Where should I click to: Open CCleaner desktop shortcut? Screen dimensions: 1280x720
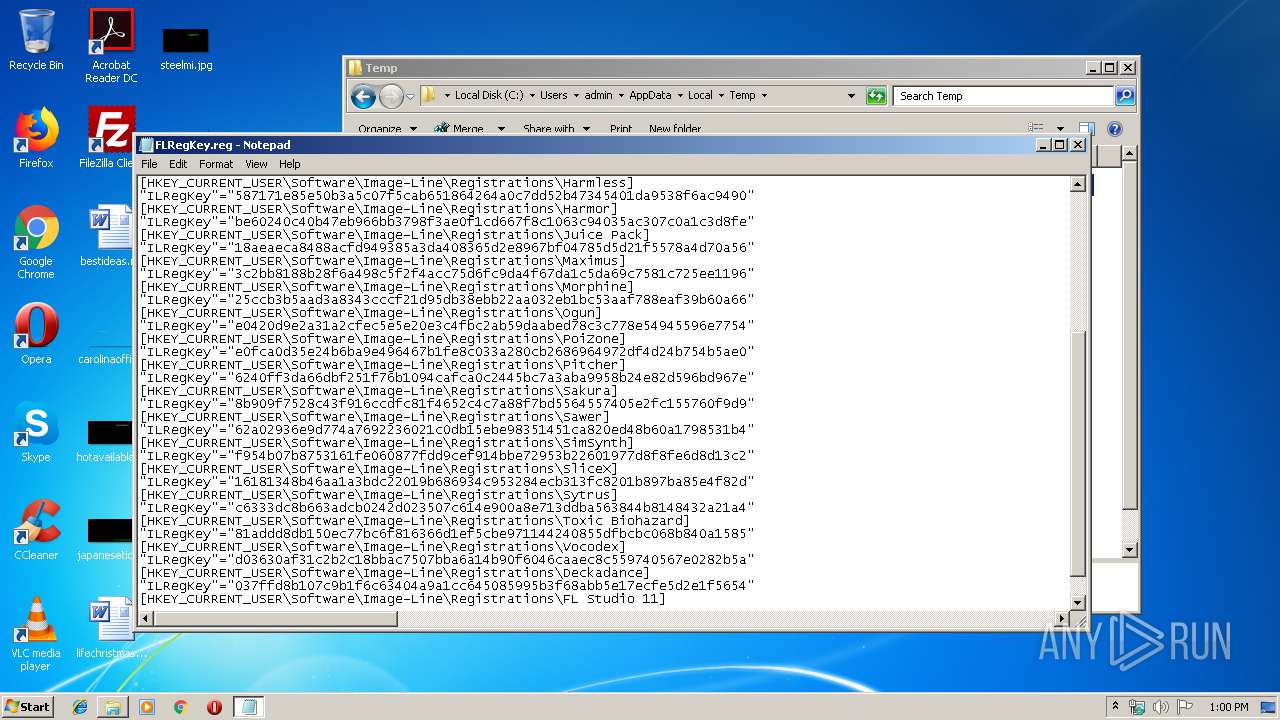[36, 530]
